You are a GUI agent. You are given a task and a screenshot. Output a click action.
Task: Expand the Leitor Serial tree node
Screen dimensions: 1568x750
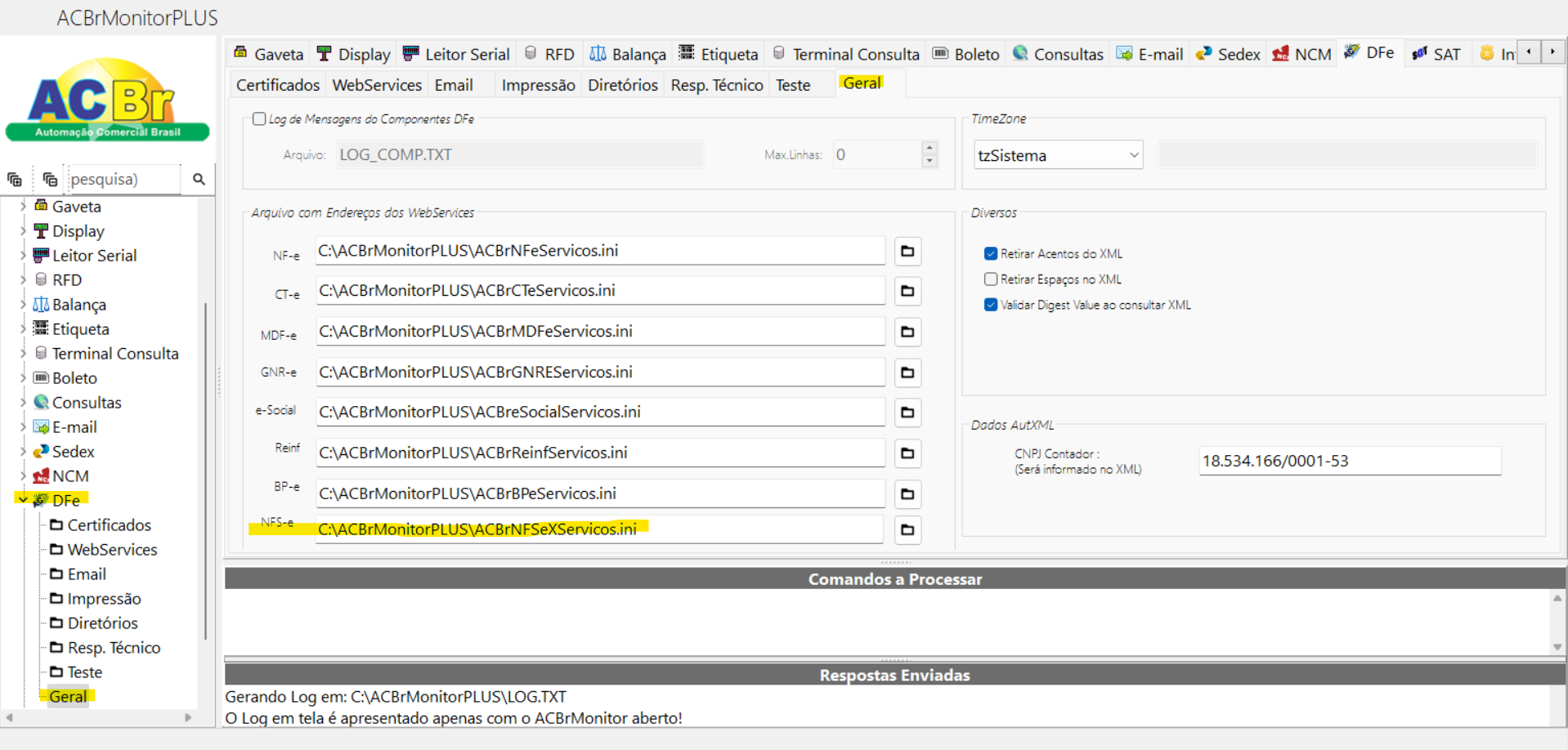[23, 256]
